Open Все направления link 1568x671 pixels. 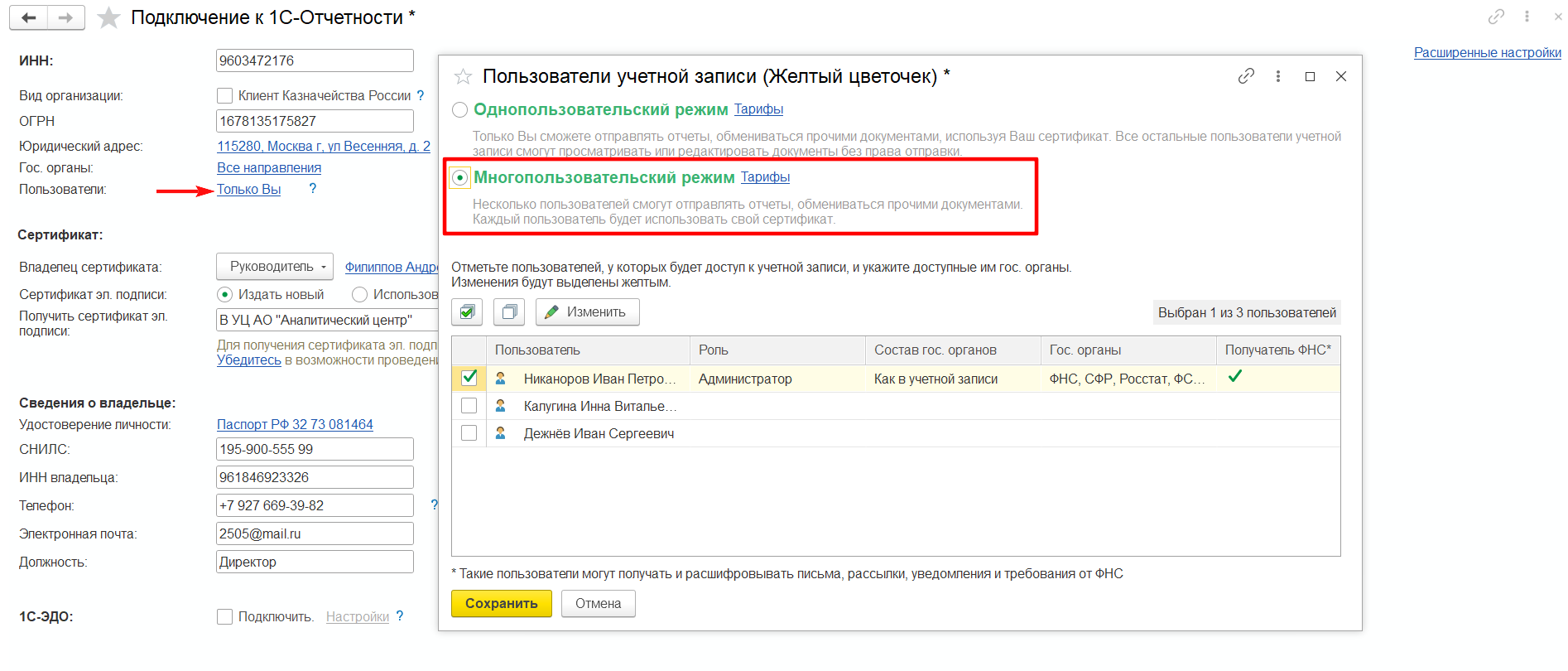click(x=269, y=168)
